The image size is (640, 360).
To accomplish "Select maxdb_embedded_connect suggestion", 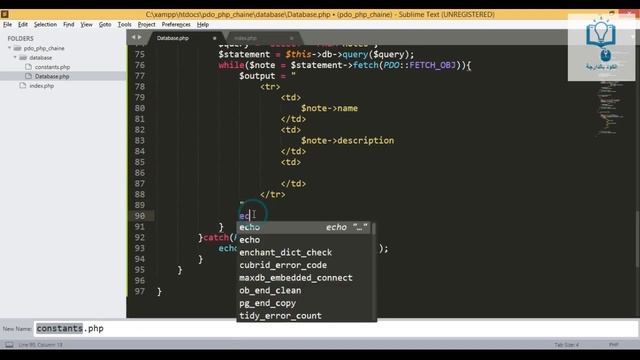I will [x=304, y=278].
